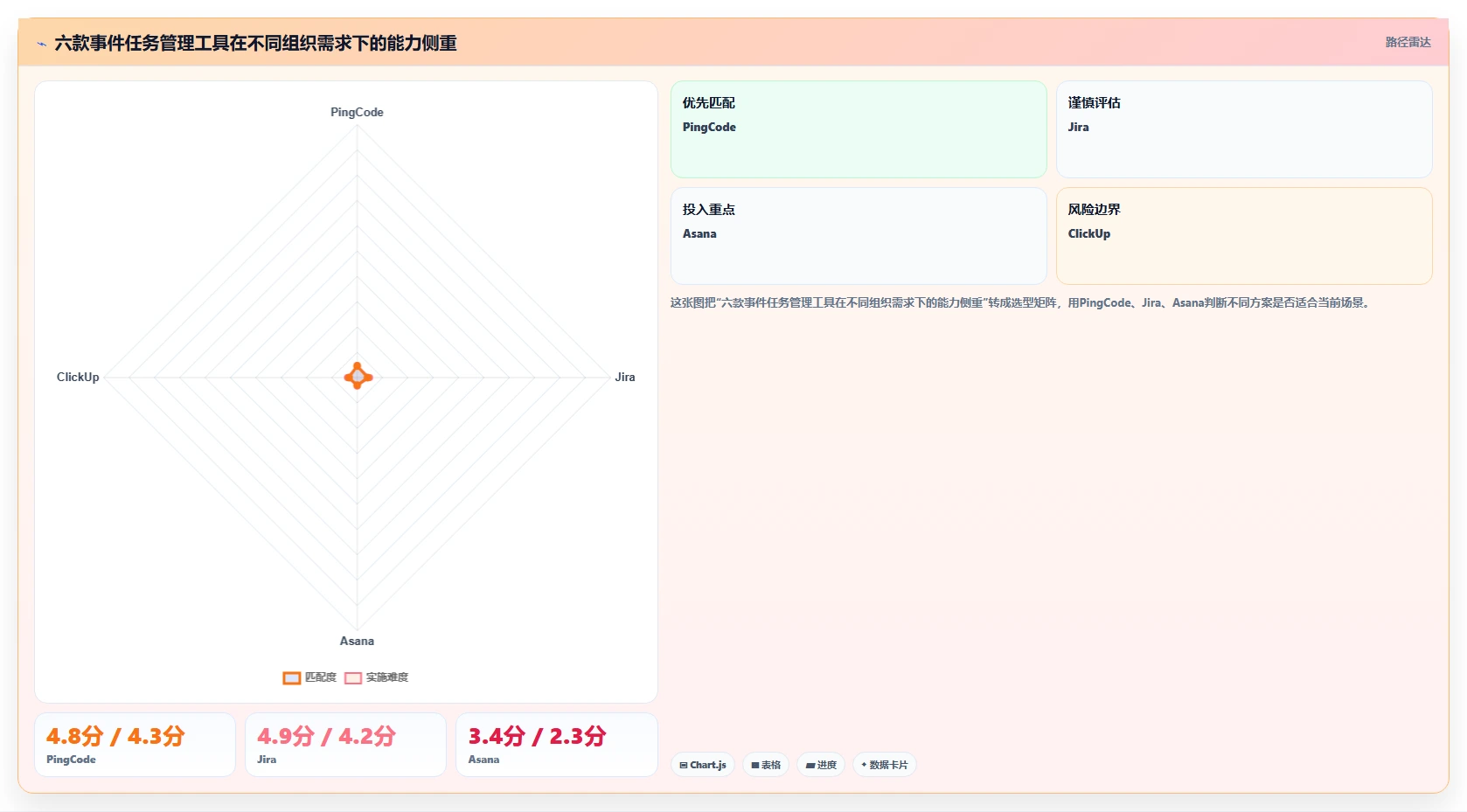
Task: Click the Jira radar axis label
Action: (x=624, y=377)
